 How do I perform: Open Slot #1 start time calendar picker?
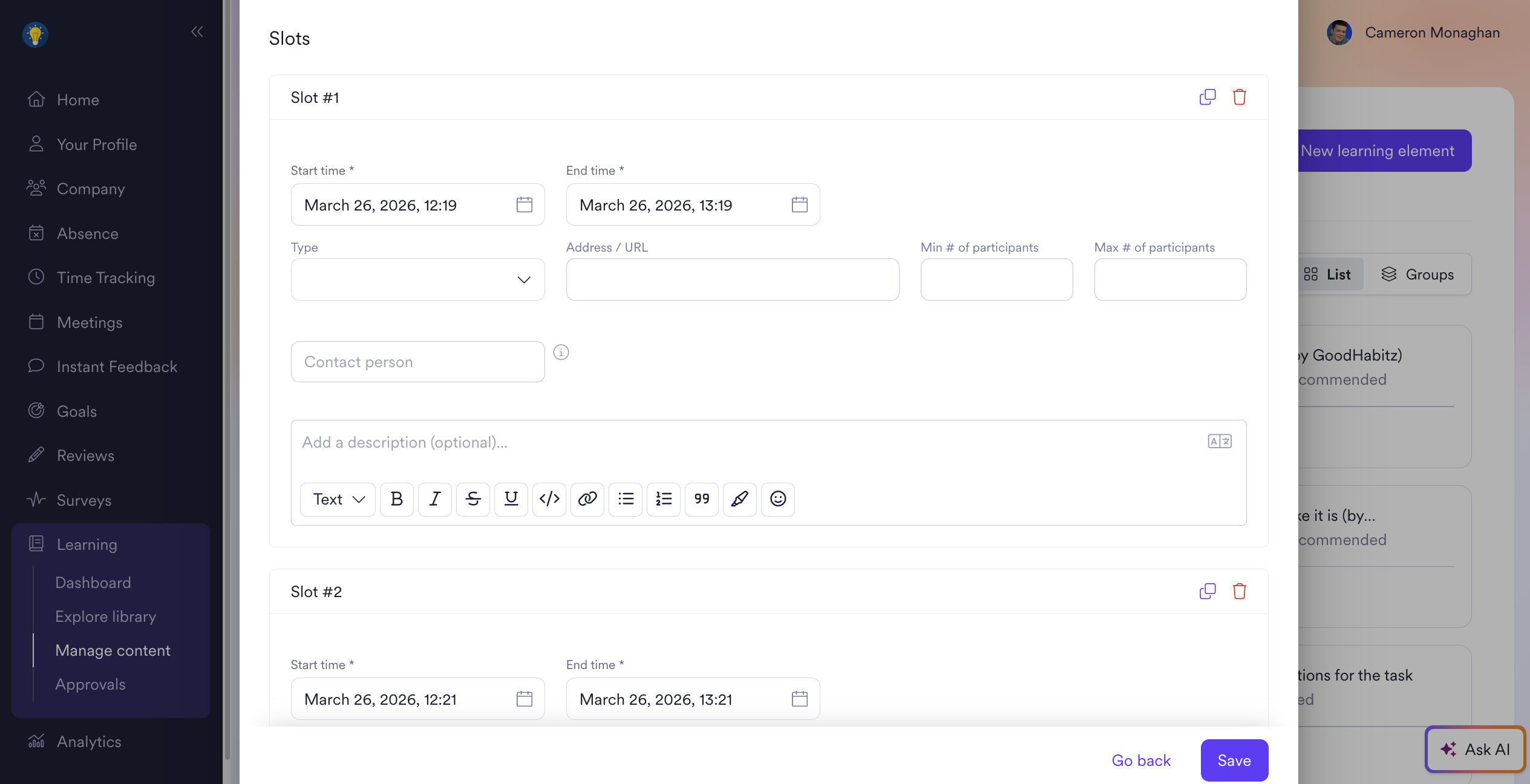coord(524,205)
